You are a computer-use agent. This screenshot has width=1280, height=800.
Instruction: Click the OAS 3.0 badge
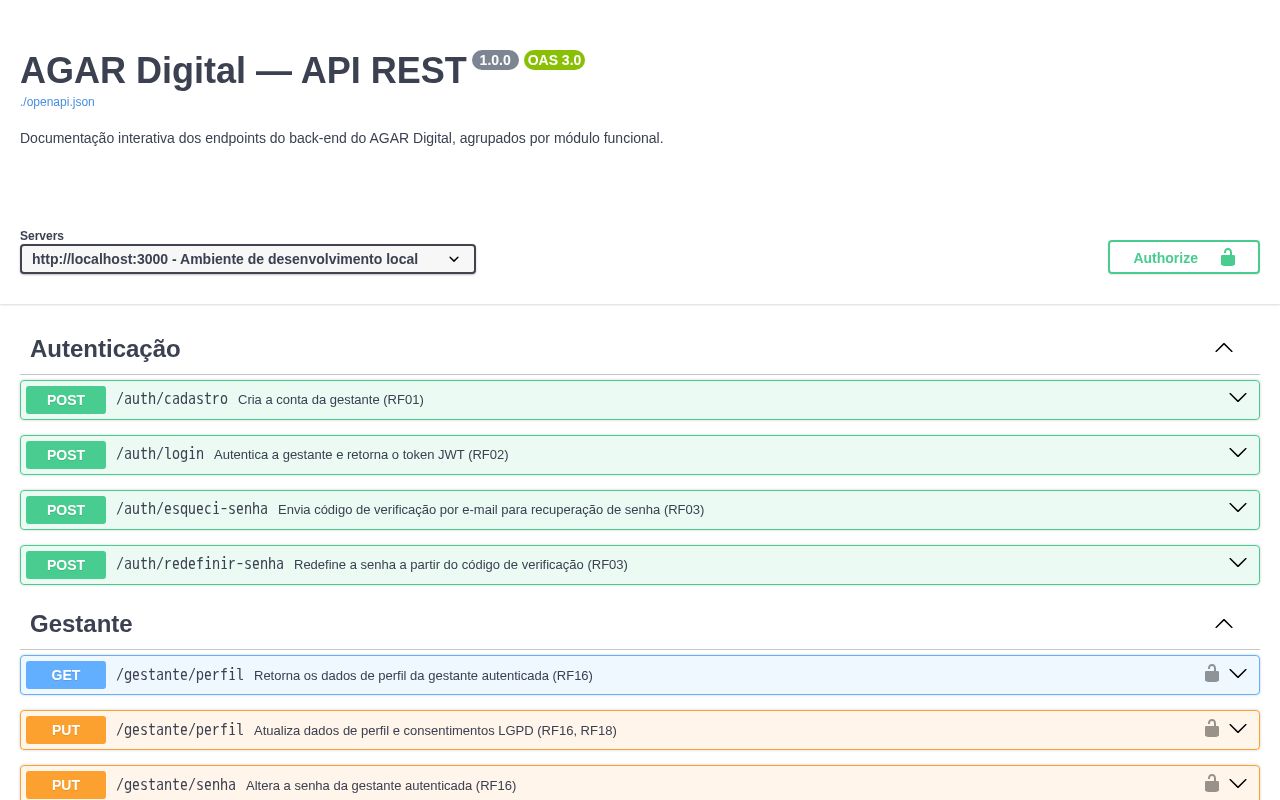554,60
